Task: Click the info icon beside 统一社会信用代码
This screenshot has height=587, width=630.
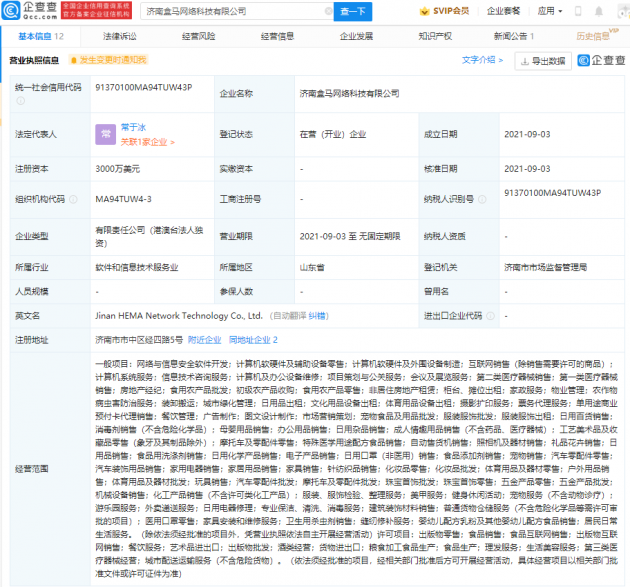Action: click(20, 101)
